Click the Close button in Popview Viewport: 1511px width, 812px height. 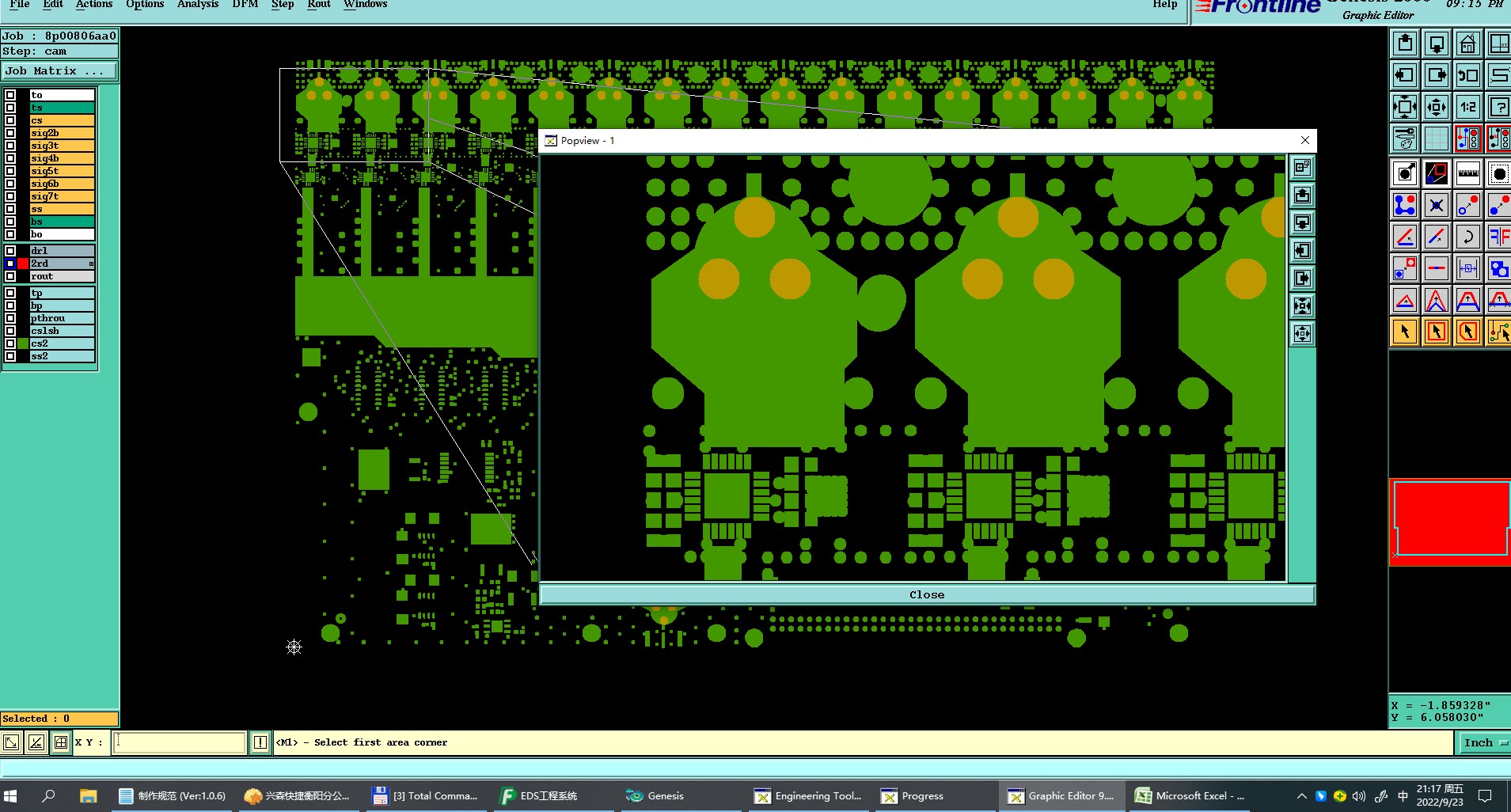click(927, 594)
